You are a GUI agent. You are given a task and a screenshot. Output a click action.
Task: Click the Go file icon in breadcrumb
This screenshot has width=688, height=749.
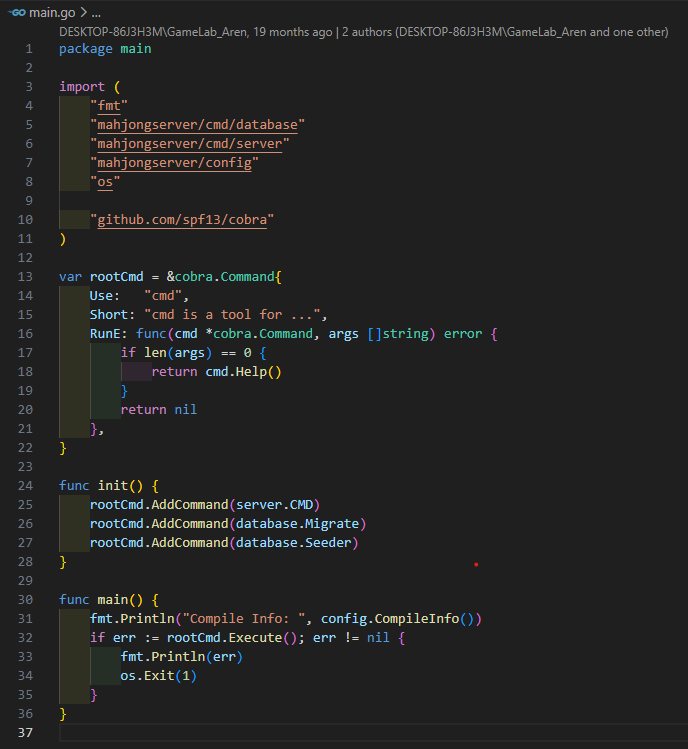pos(16,13)
